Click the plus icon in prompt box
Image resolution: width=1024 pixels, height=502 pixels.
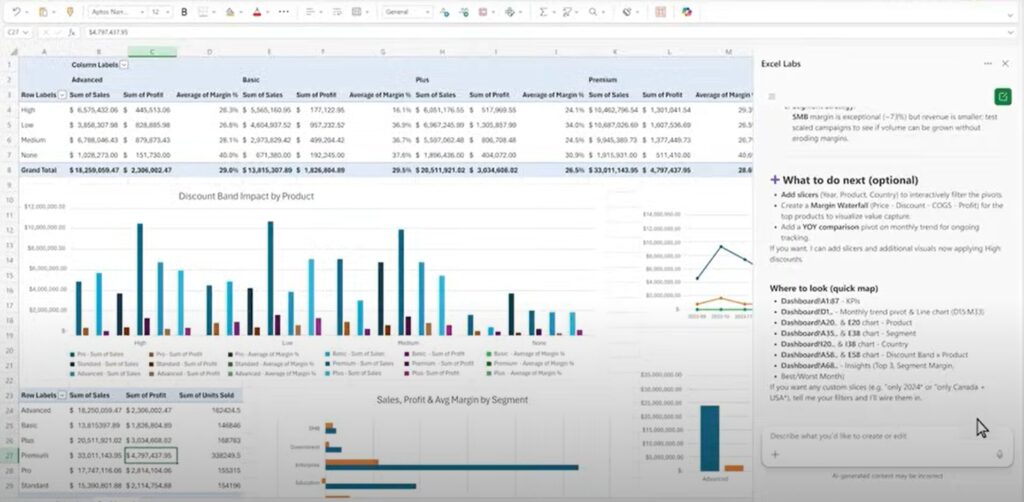(774, 454)
